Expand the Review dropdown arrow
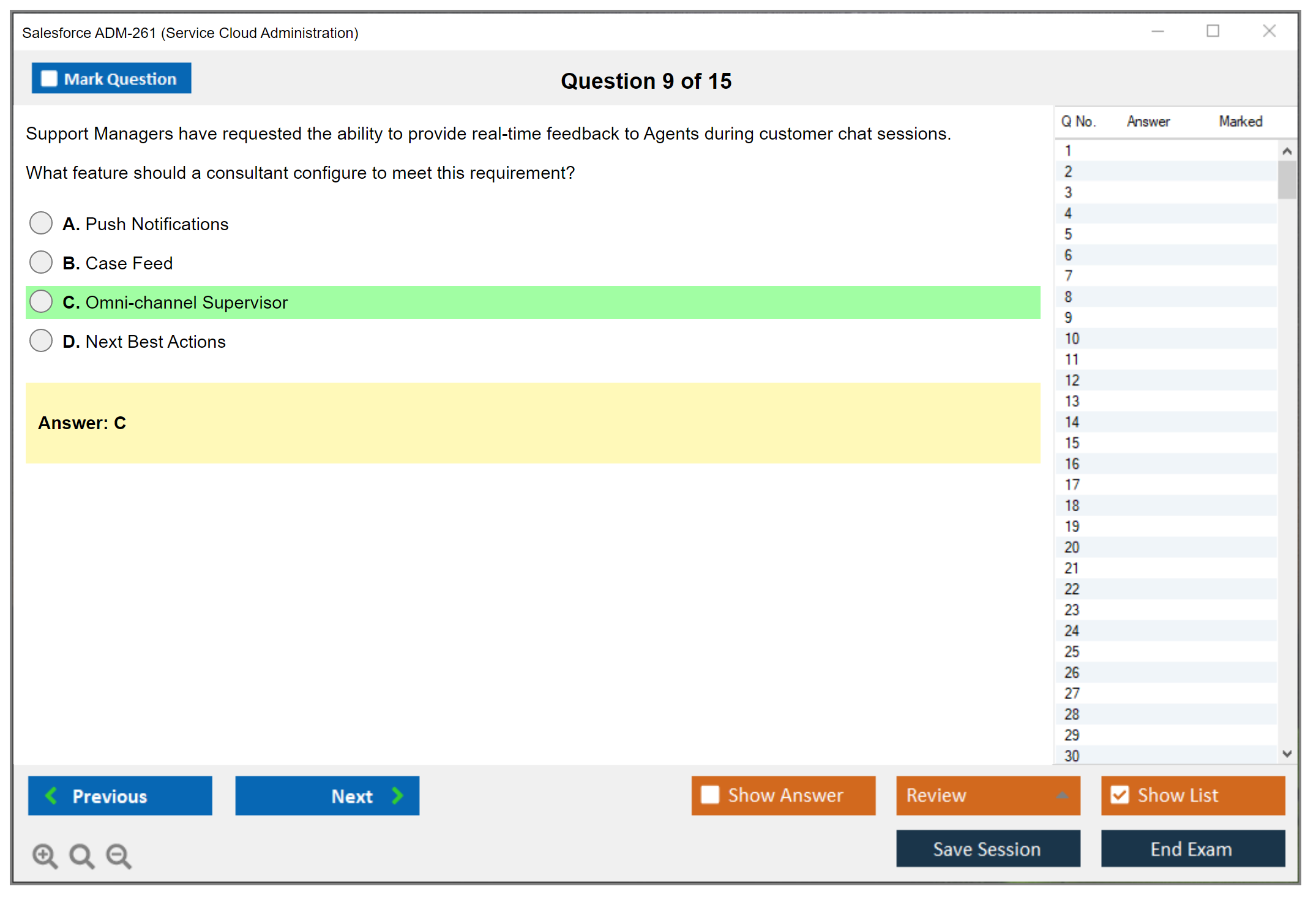The image size is (1316, 900). click(1062, 795)
